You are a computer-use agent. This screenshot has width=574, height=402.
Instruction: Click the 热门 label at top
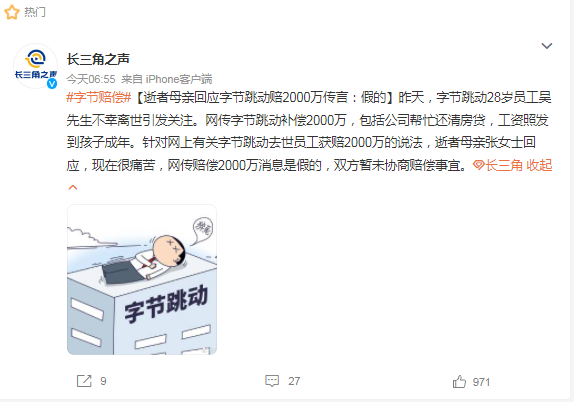[35, 12]
